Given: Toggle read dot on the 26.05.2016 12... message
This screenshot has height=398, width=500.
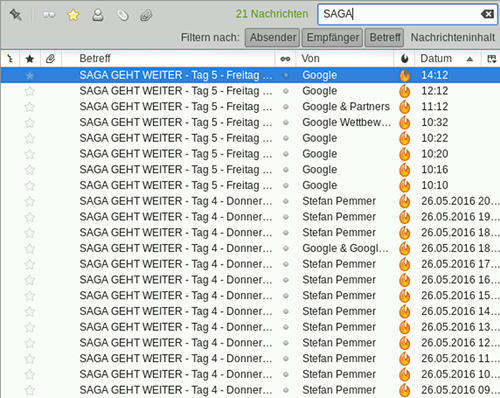Looking at the screenshot, I should pyautogui.click(x=286, y=343).
